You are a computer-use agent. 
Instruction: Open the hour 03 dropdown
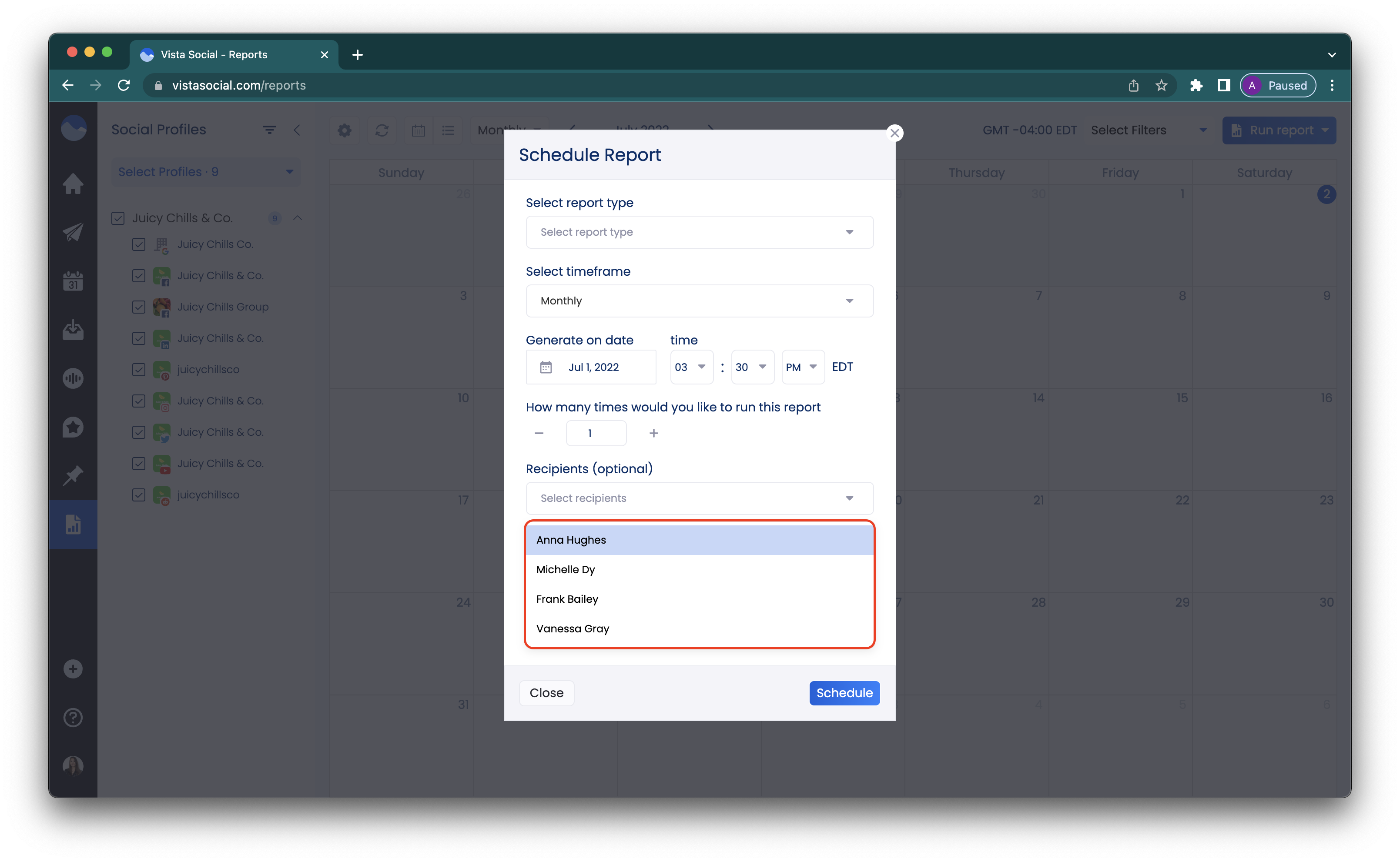(x=691, y=367)
